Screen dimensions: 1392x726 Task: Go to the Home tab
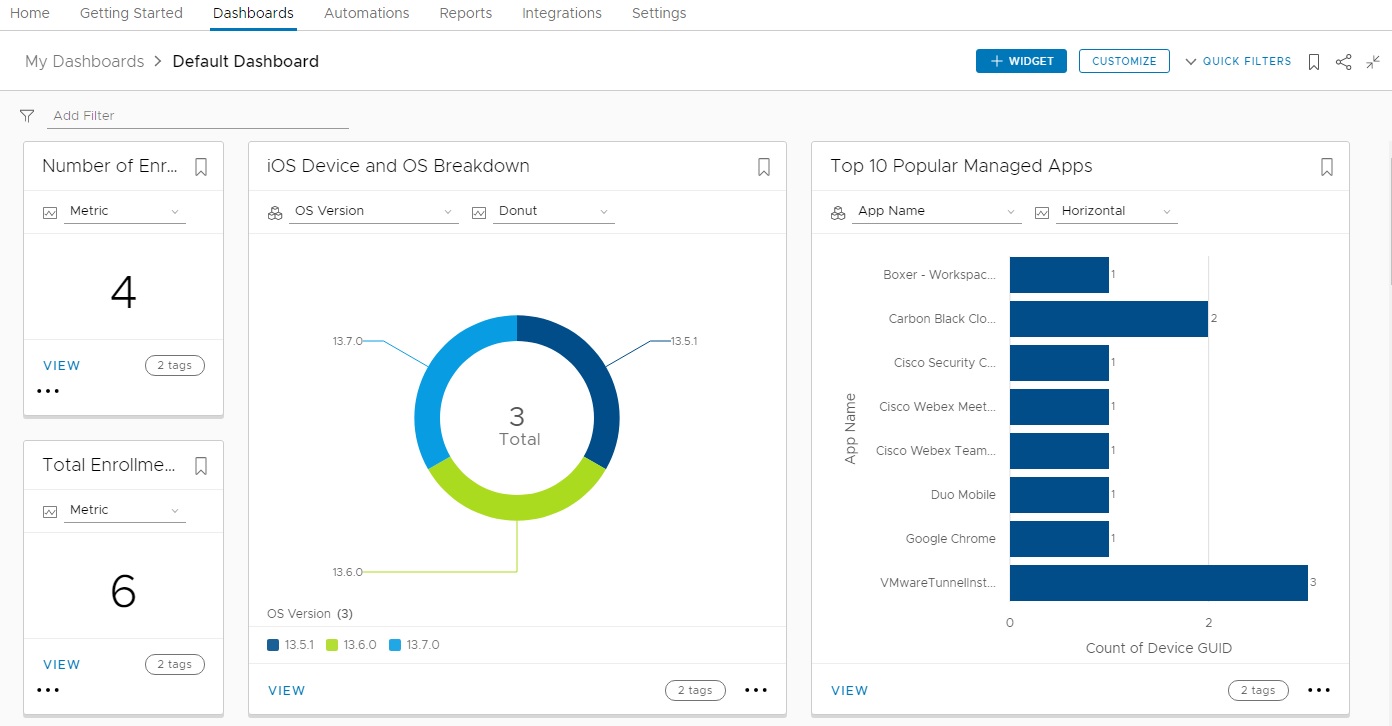(29, 14)
